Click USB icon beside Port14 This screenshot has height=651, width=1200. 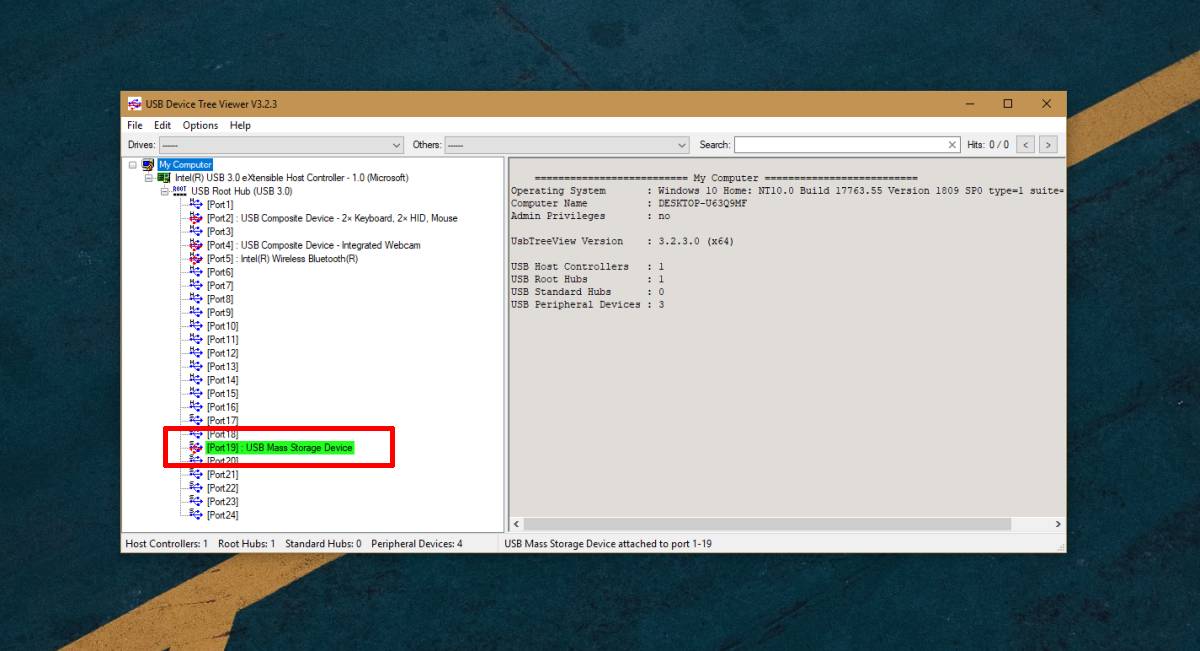tap(196, 380)
